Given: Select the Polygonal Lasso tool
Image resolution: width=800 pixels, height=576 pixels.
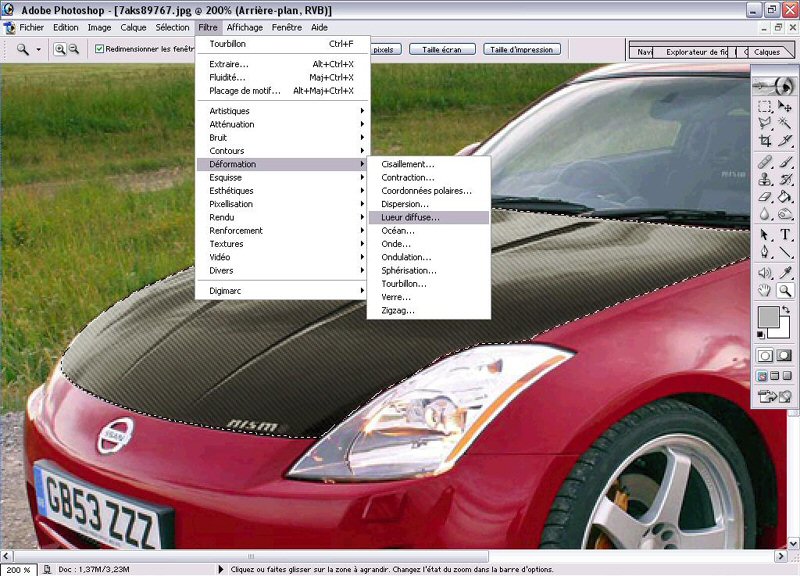Looking at the screenshot, I should pyautogui.click(x=764, y=123).
